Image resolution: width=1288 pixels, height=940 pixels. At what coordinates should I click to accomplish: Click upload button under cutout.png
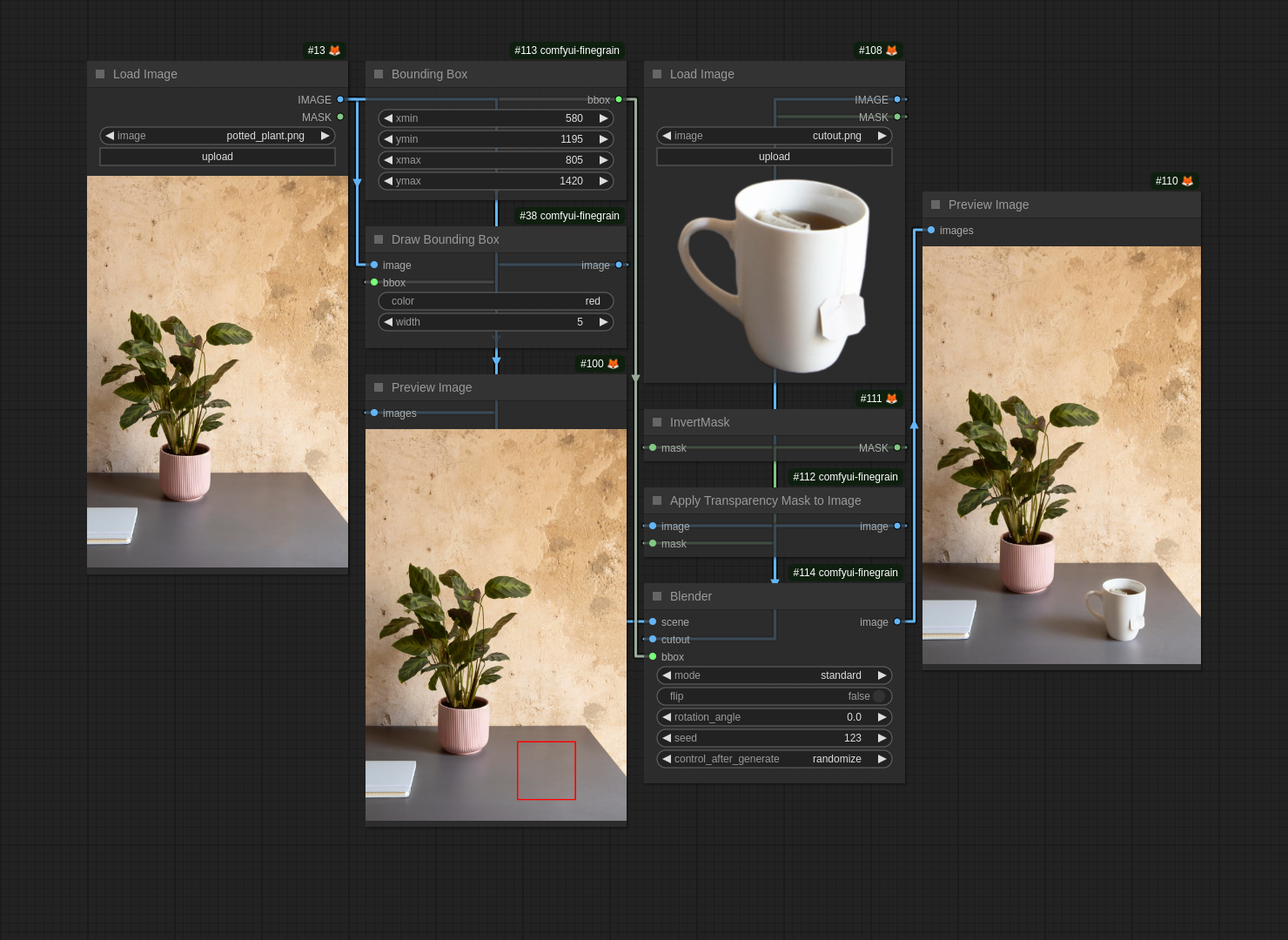coord(775,157)
